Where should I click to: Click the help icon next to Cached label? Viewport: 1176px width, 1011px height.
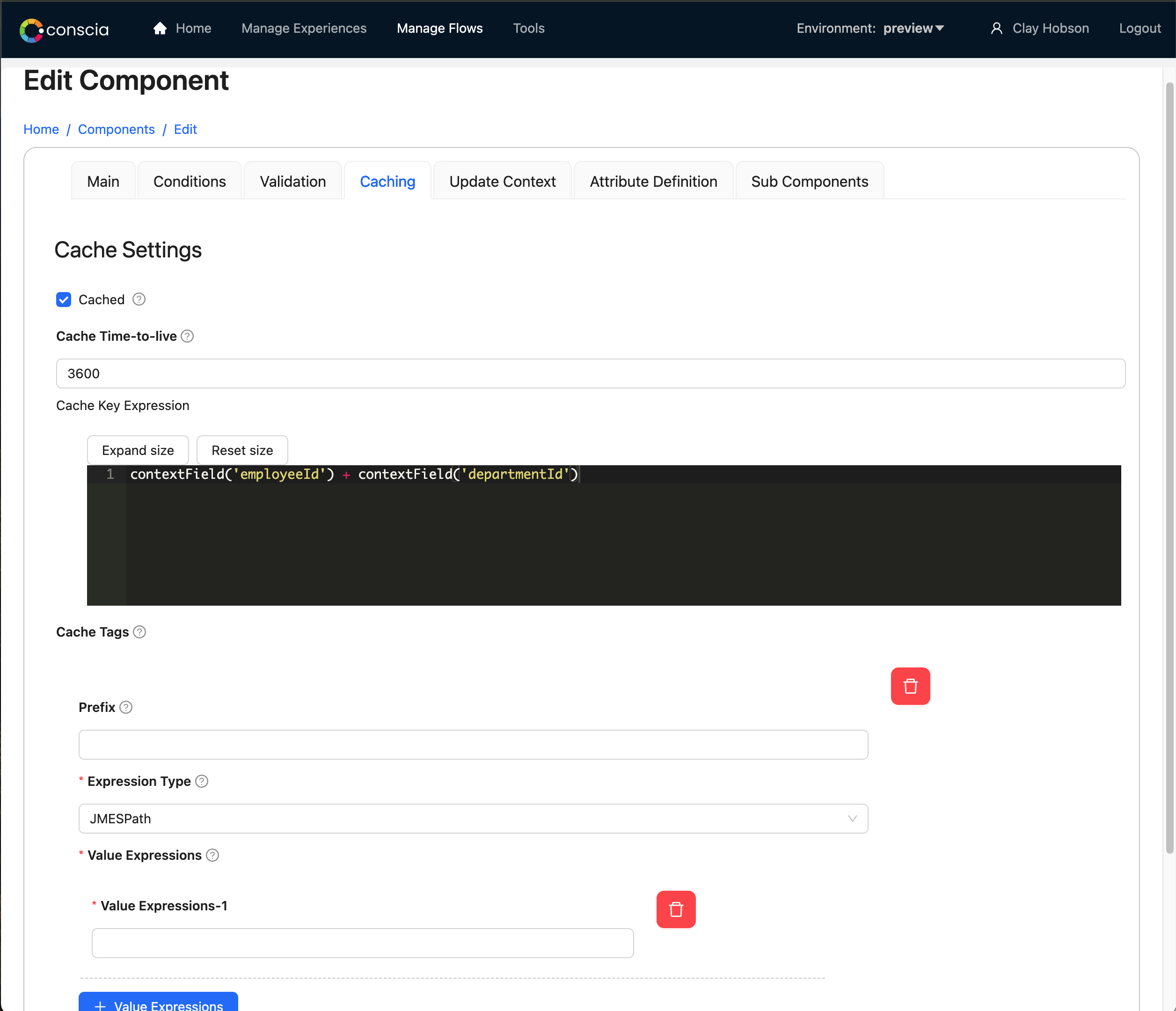point(139,299)
